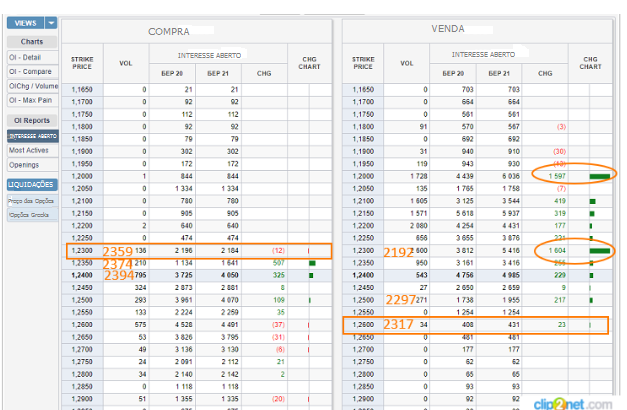
Task: Sort Venda table by CHG column header
Action: point(544,73)
